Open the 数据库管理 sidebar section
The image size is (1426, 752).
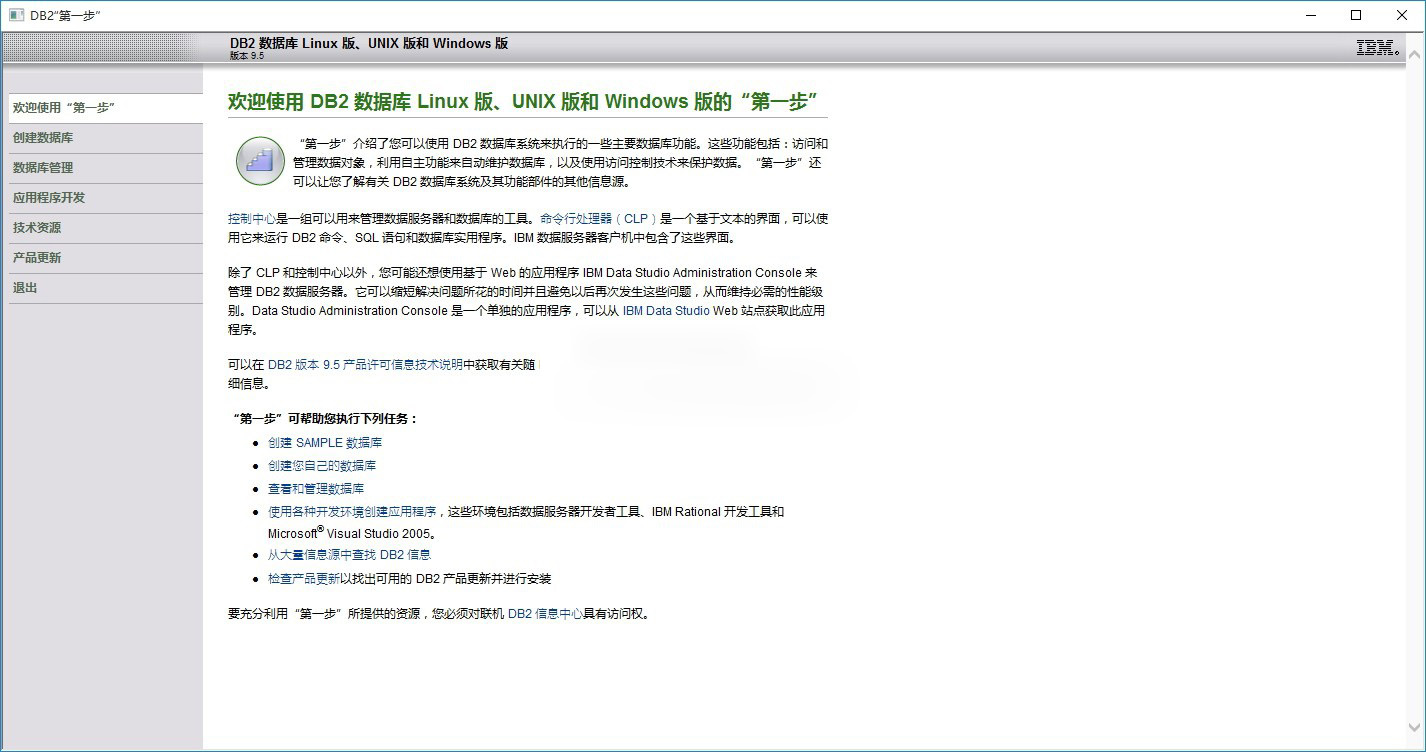(x=105, y=168)
